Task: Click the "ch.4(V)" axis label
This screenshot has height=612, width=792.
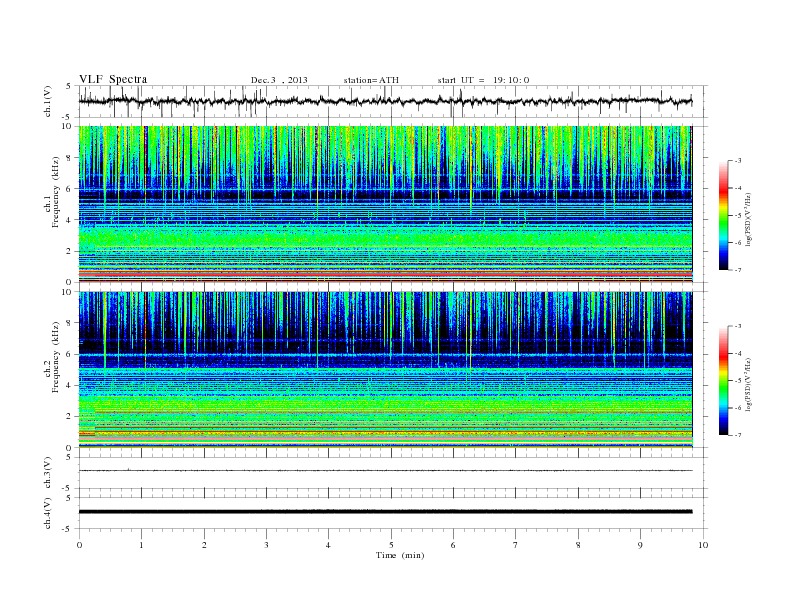Action: coord(48,513)
